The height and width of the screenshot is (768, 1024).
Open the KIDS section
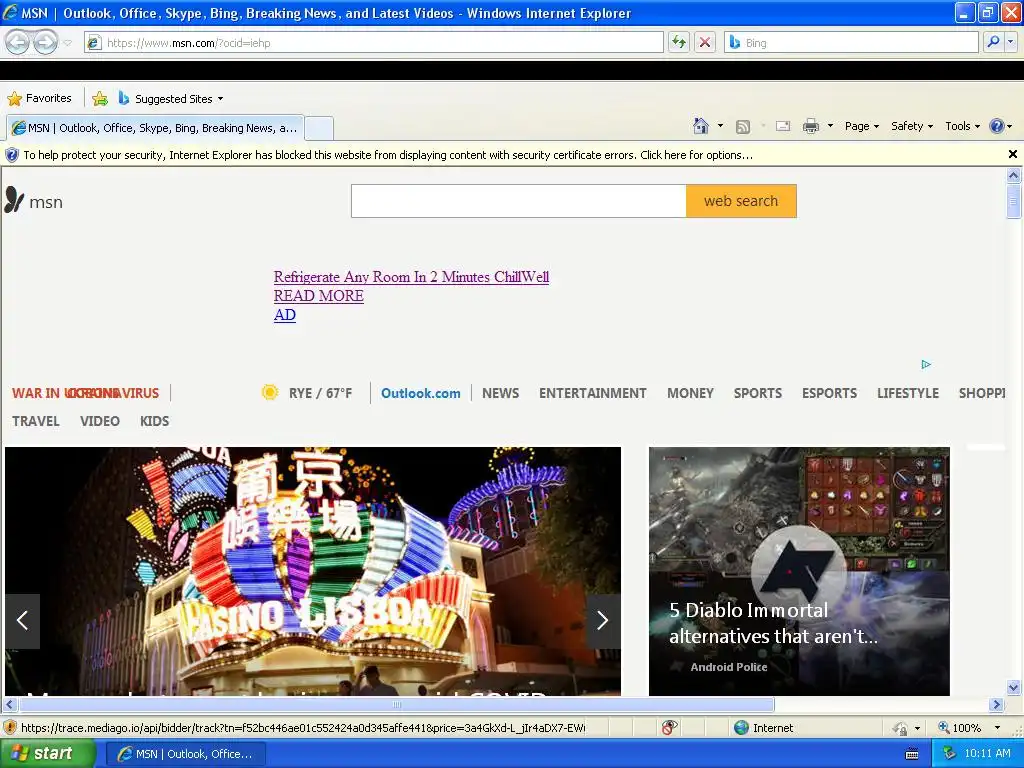[x=155, y=421]
